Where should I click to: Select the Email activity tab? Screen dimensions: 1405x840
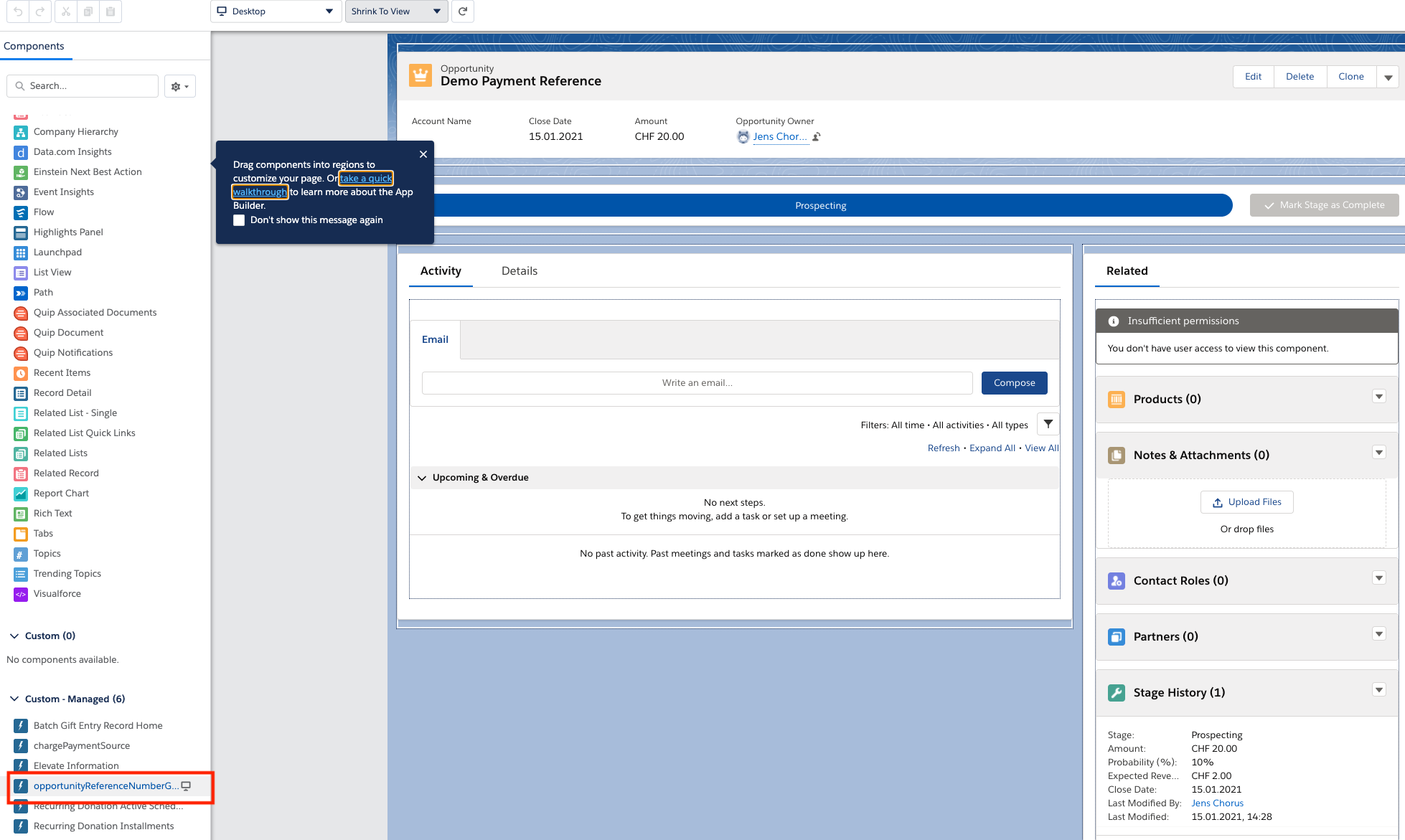pyautogui.click(x=435, y=340)
